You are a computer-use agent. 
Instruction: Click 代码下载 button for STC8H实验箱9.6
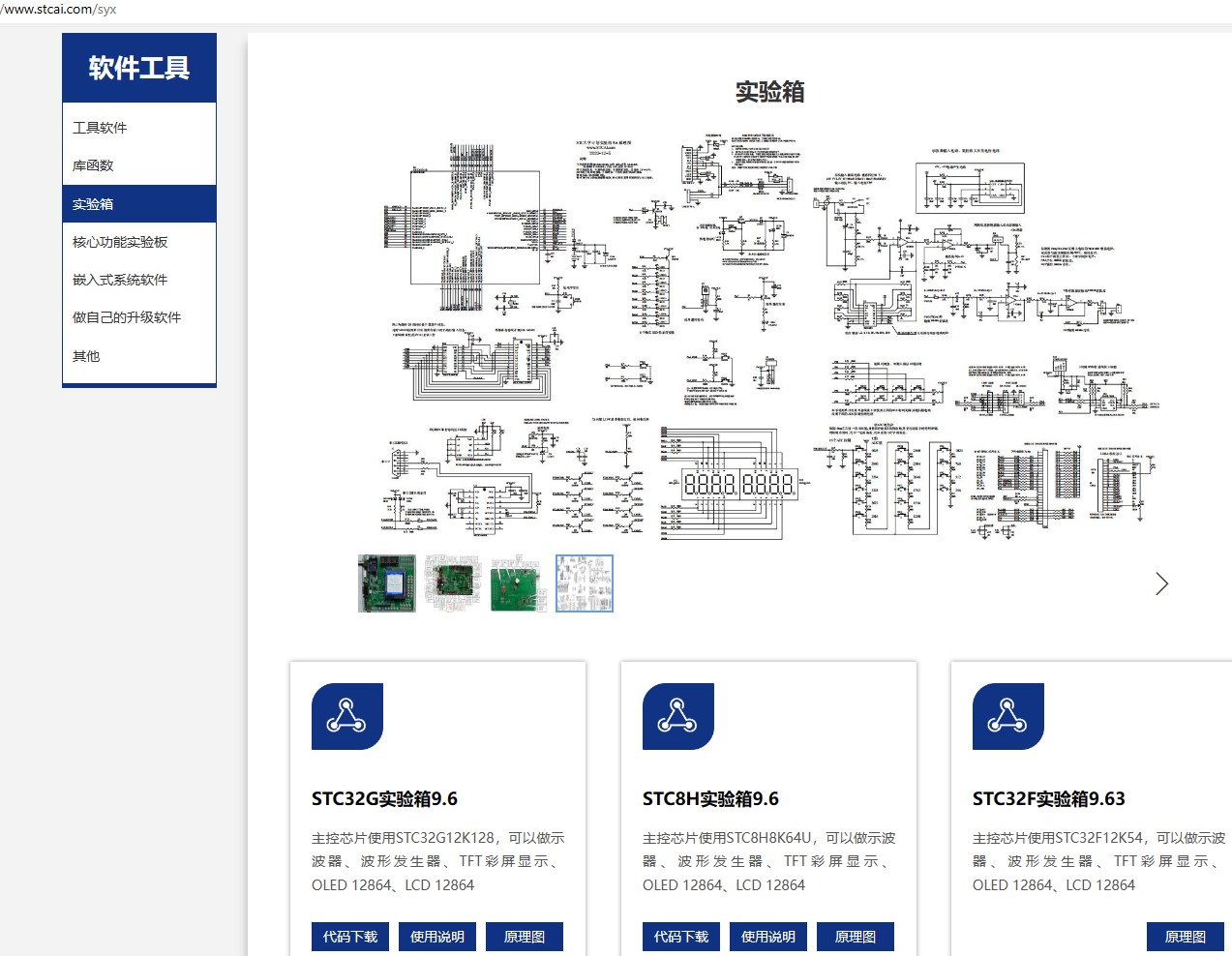tap(681, 937)
